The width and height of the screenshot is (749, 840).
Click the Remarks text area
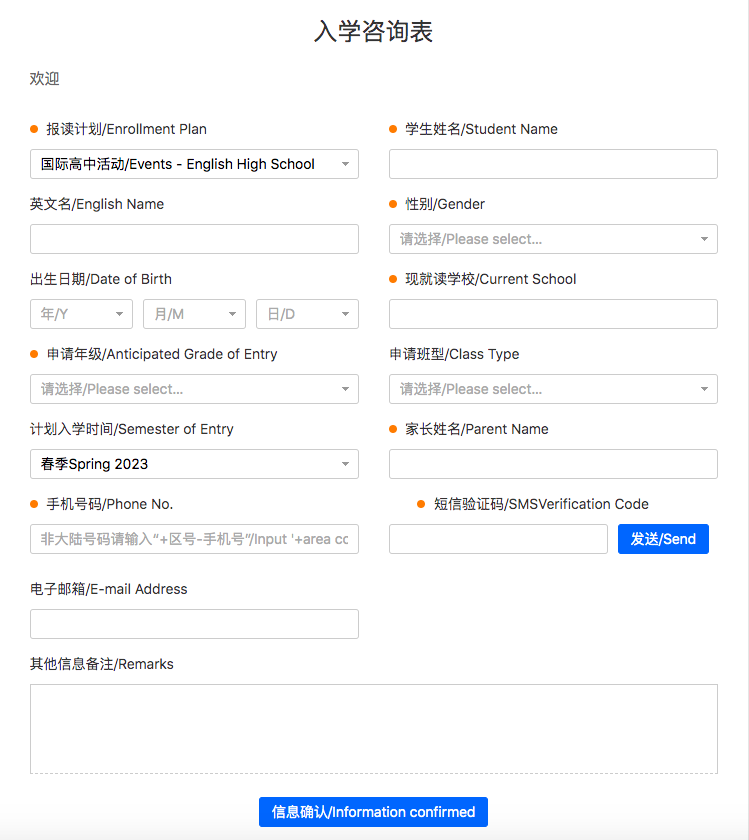[373, 729]
